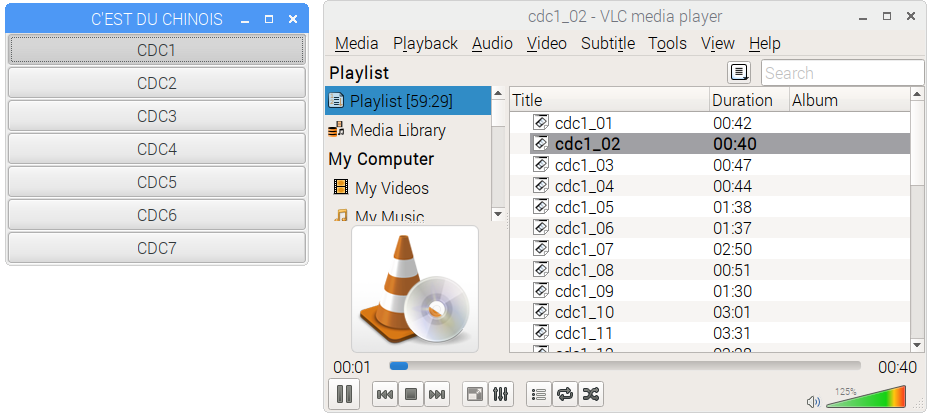Viewport: 935px width, 419px height.
Task: Toggle shuffle random playback icon
Action: [x=590, y=394]
